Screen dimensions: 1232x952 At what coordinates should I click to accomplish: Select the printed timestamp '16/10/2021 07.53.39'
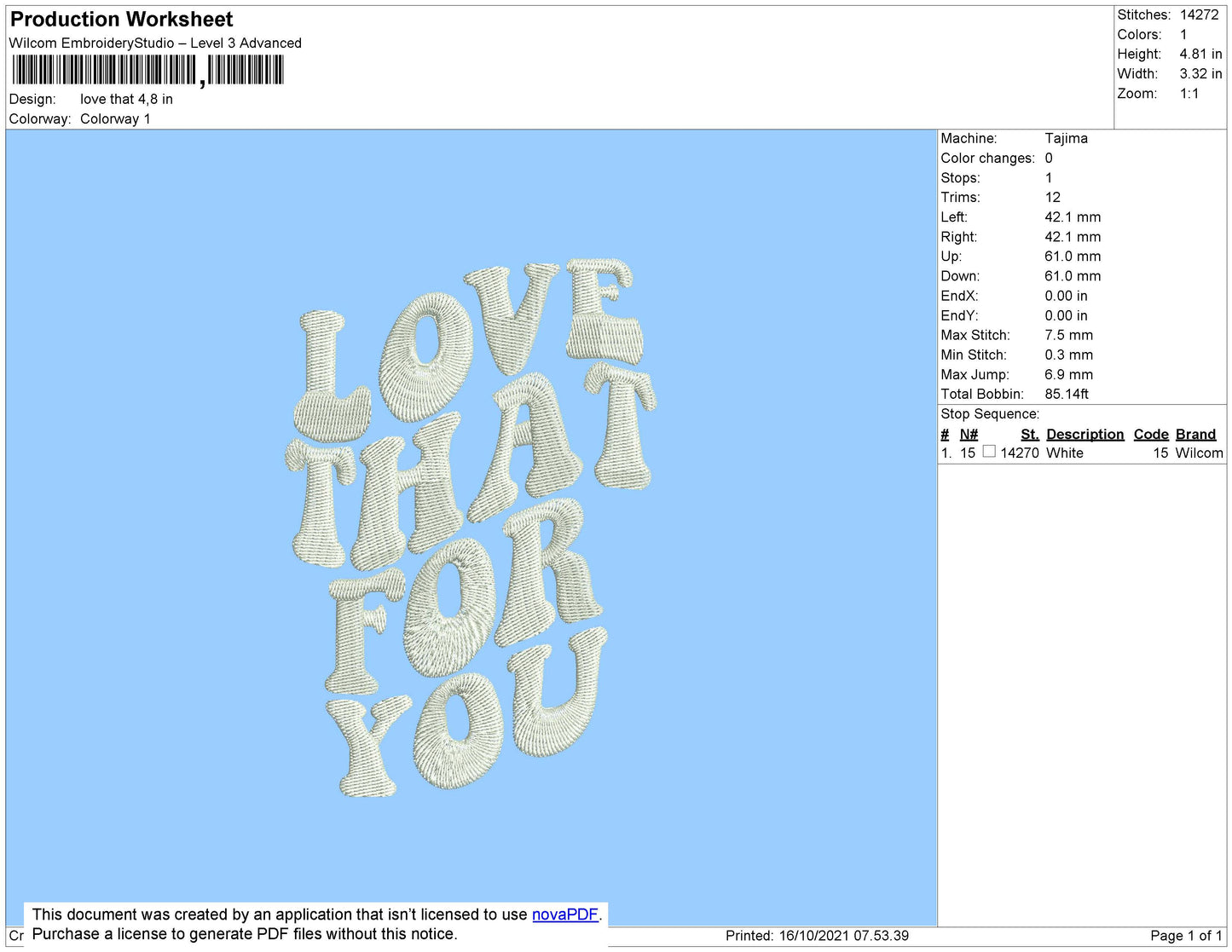[844, 936]
